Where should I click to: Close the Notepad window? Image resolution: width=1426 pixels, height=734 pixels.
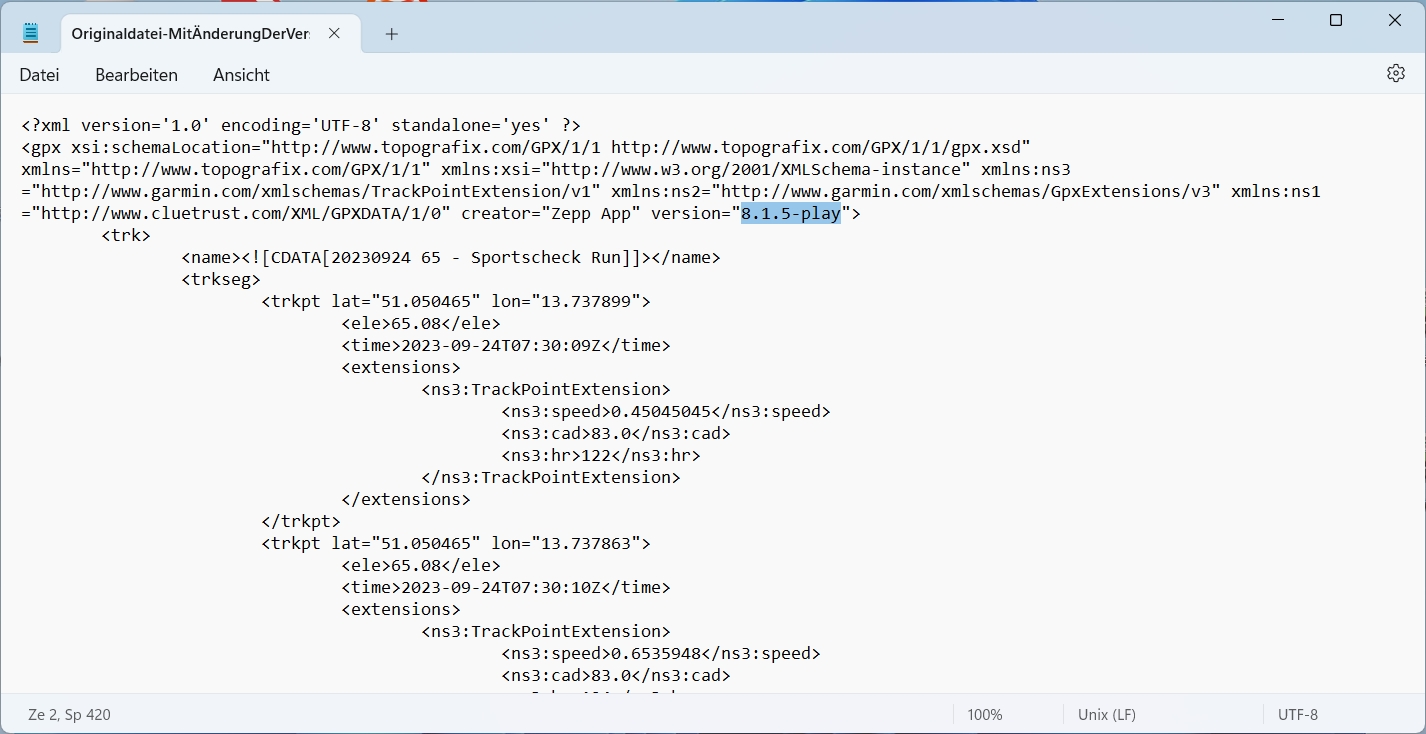(1392, 20)
